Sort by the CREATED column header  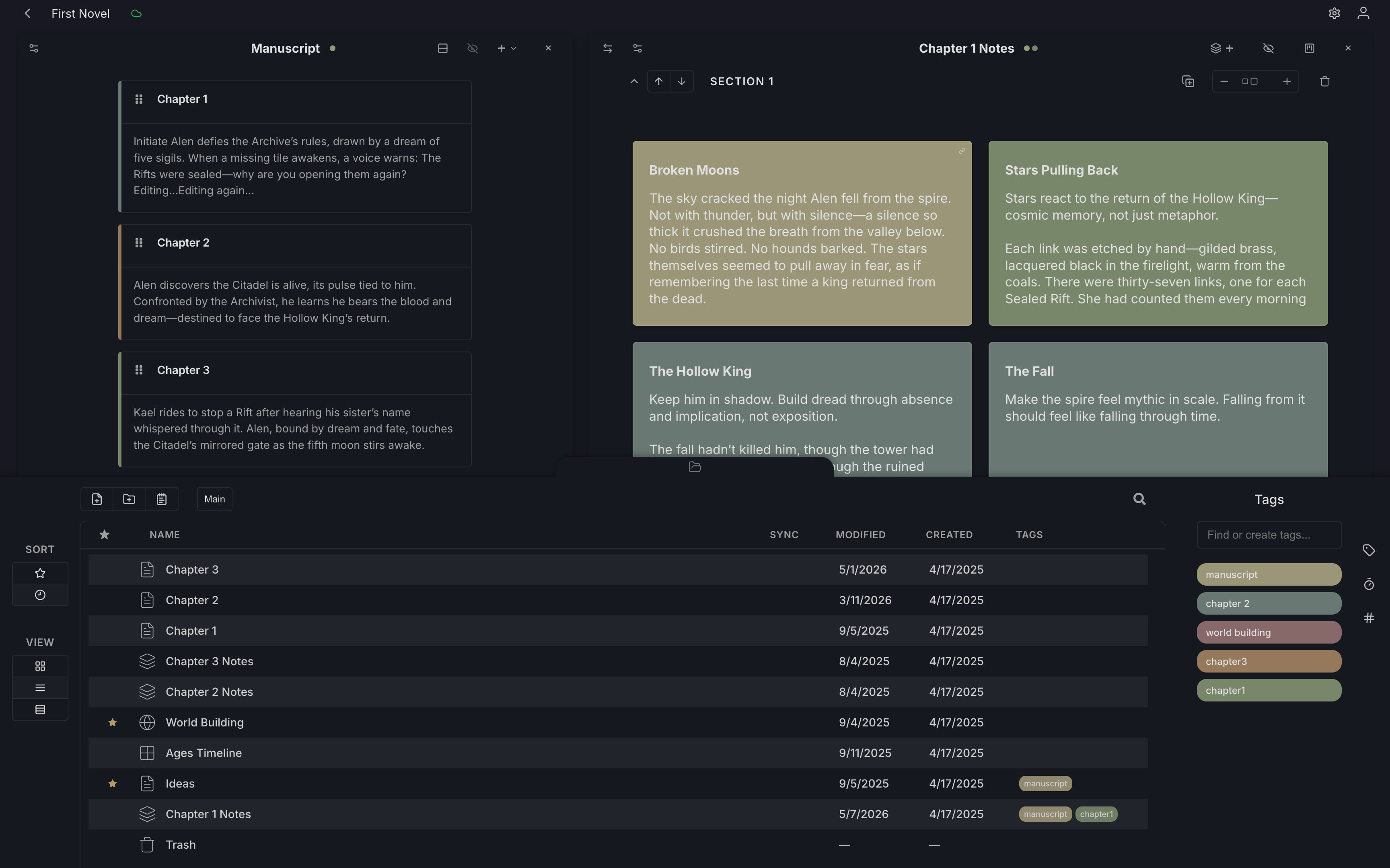tap(949, 535)
